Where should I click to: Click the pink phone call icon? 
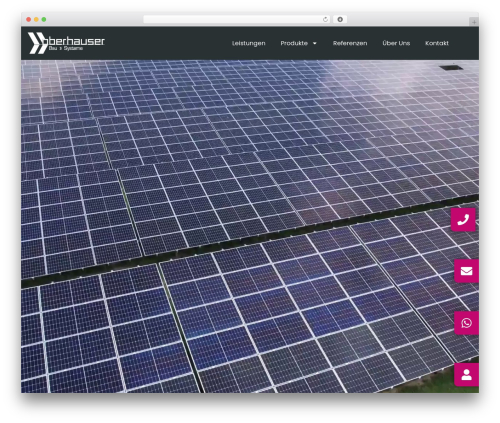[463, 220]
